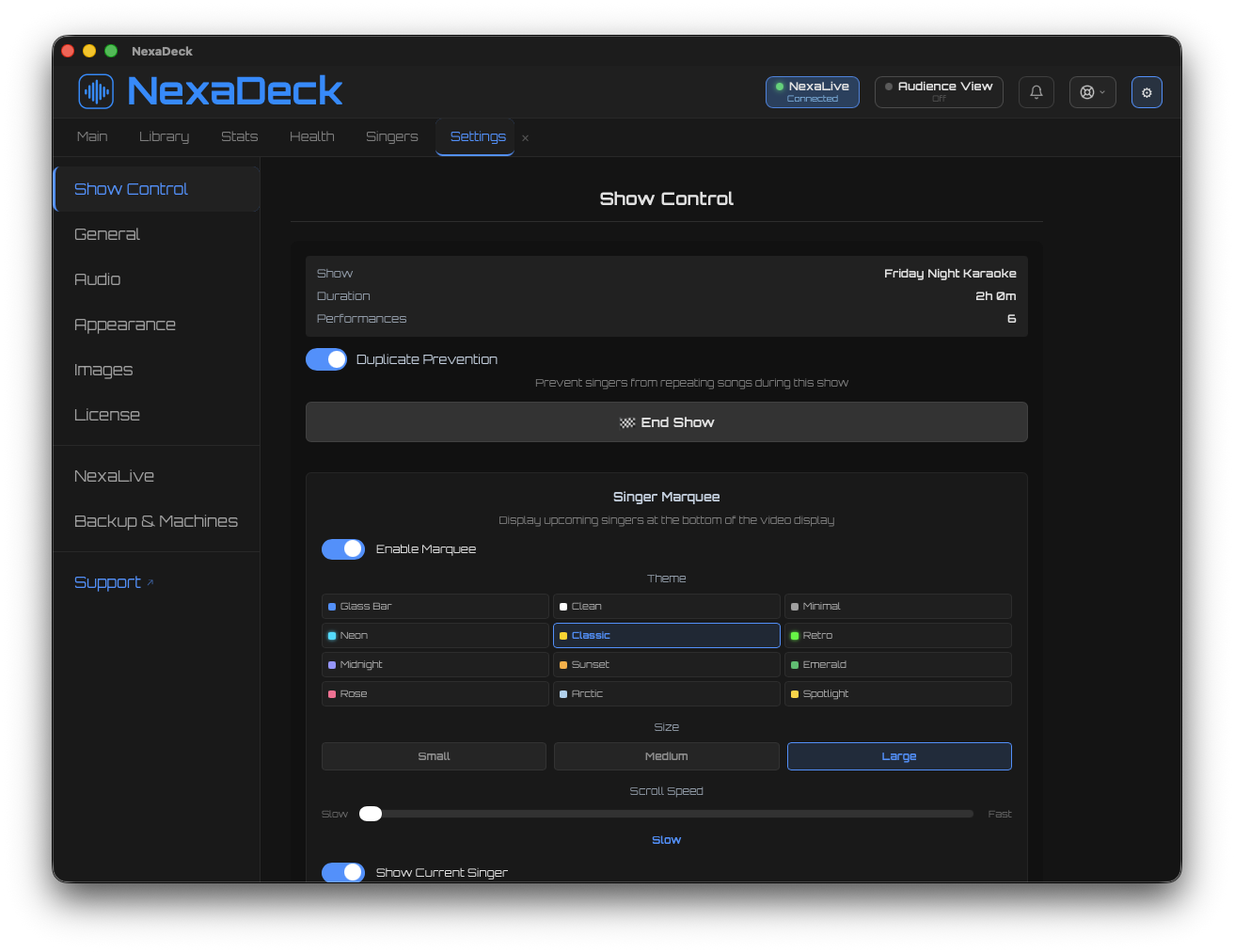Screen dimensions: 1234x952
Task: Disable the Duplicate Prevention toggle
Action: coord(326,359)
